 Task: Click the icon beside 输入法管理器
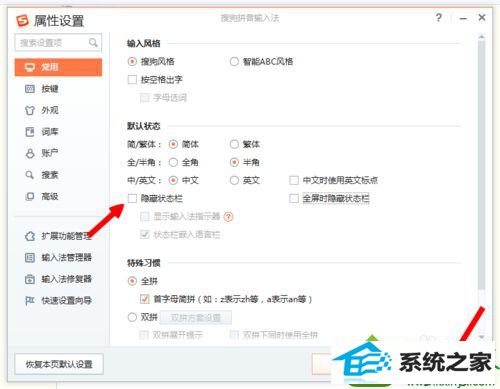30,258
